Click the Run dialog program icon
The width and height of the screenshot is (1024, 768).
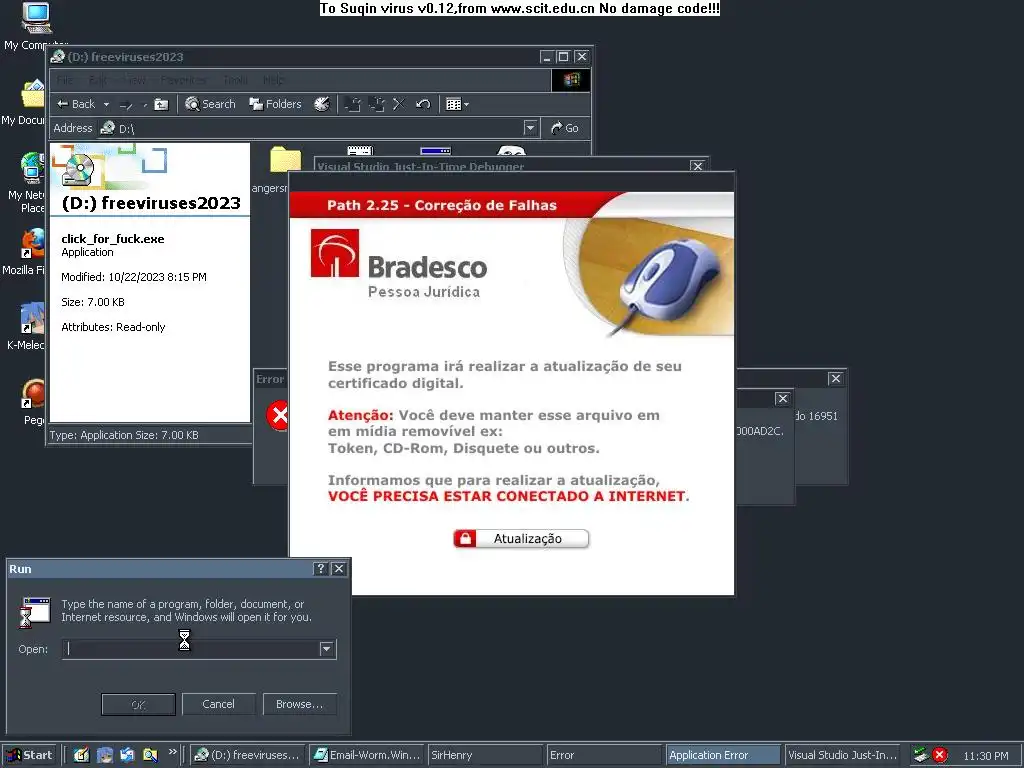[35, 612]
